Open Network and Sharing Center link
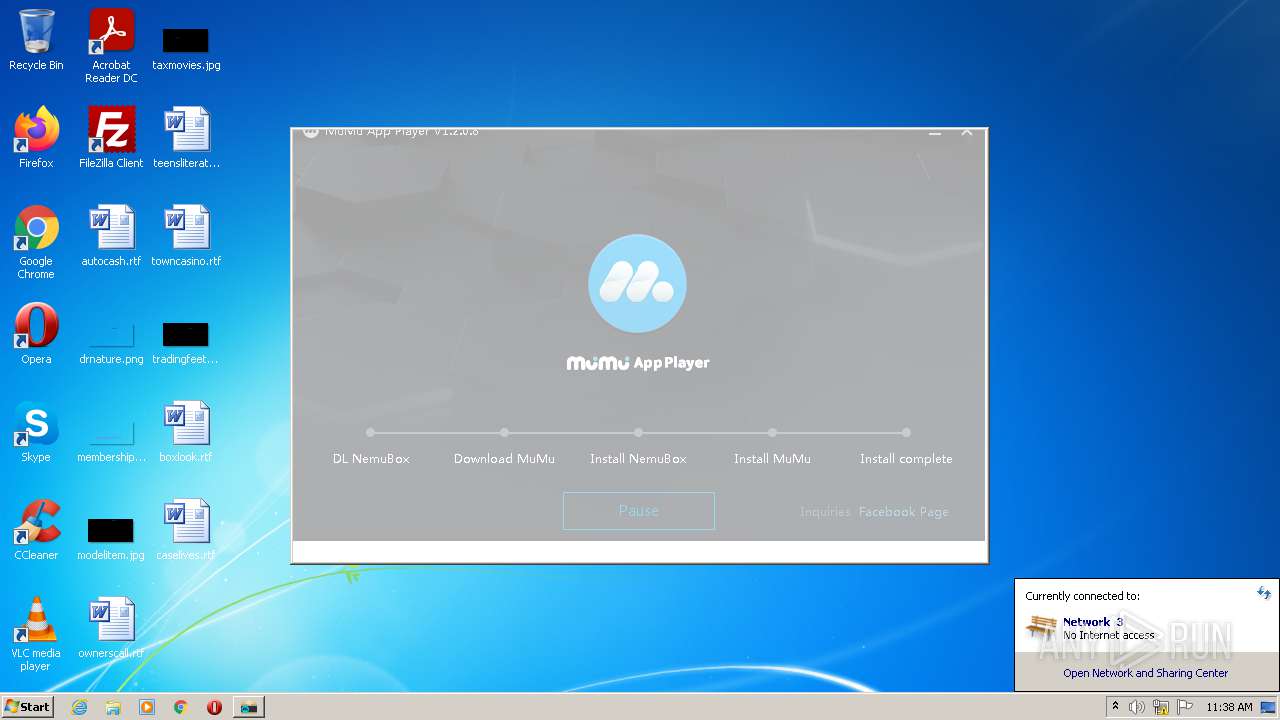 (1146, 673)
